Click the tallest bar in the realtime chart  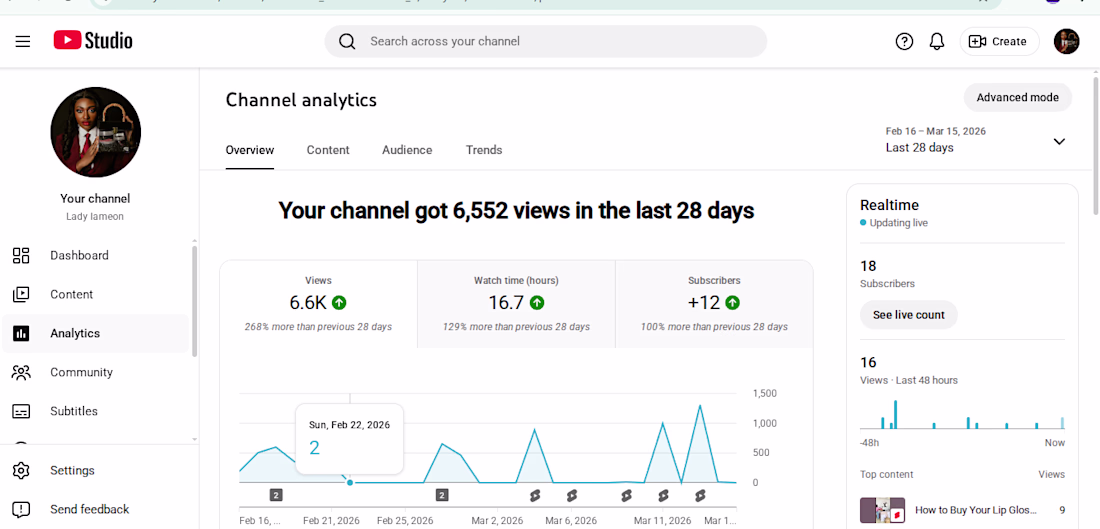(x=895, y=415)
